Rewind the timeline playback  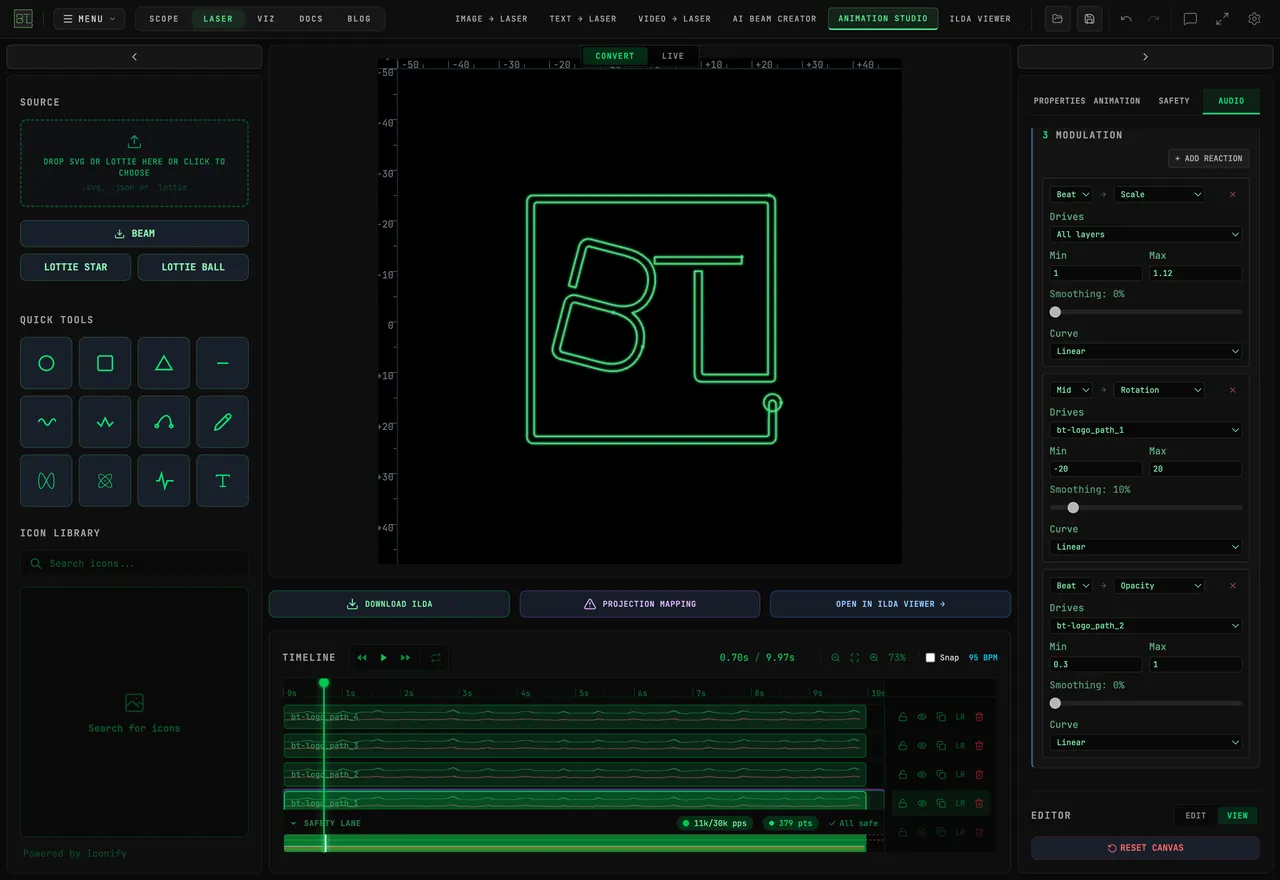[362, 657]
